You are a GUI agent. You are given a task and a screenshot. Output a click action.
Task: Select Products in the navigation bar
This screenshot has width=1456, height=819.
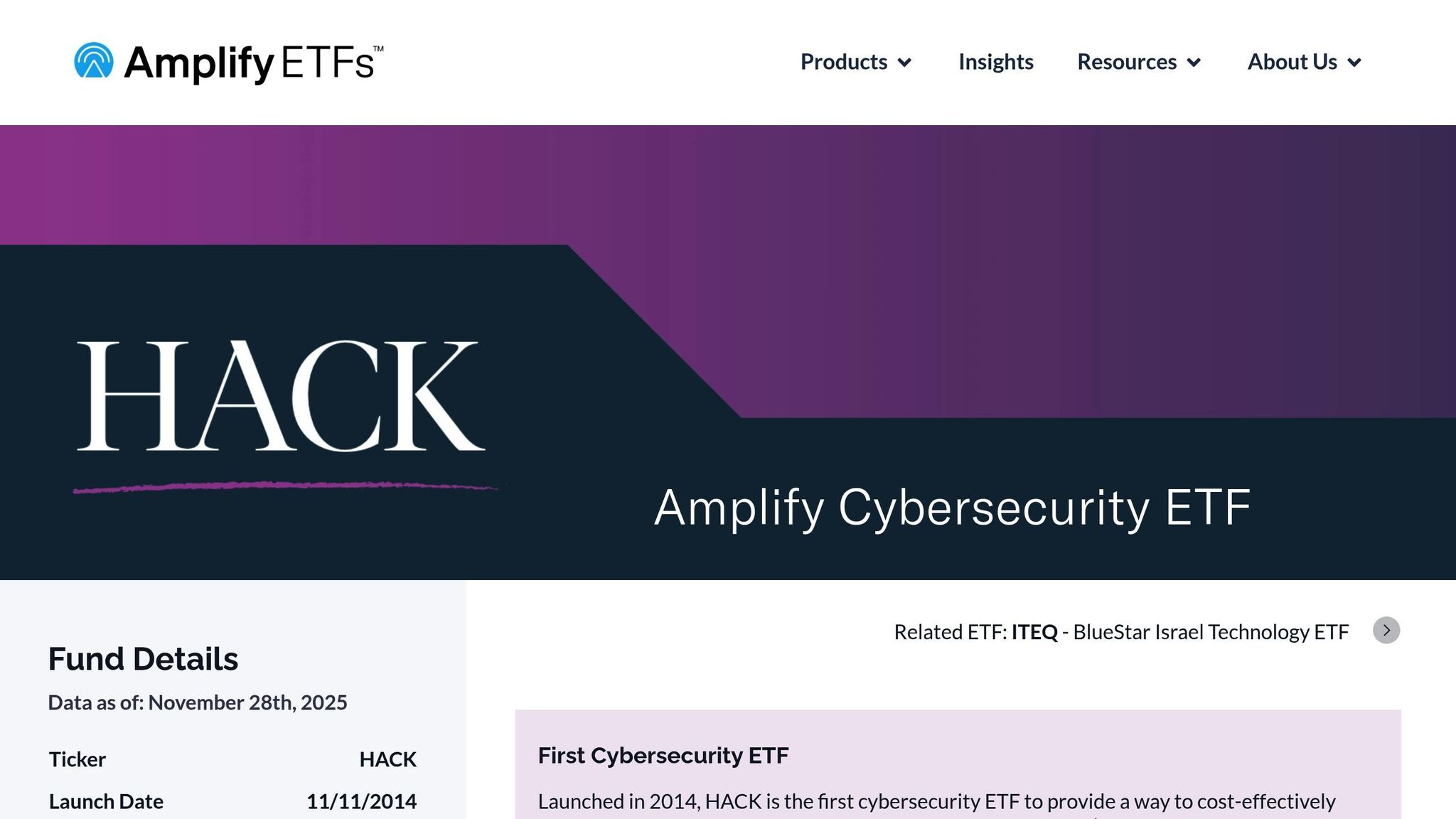click(x=845, y=63)
